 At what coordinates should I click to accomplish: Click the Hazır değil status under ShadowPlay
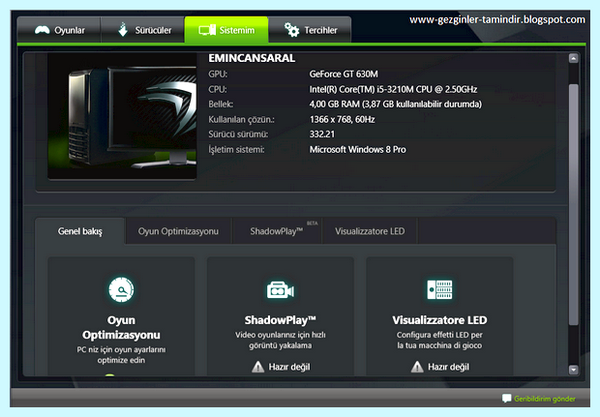pyautogui.click(x=289, y=367)
